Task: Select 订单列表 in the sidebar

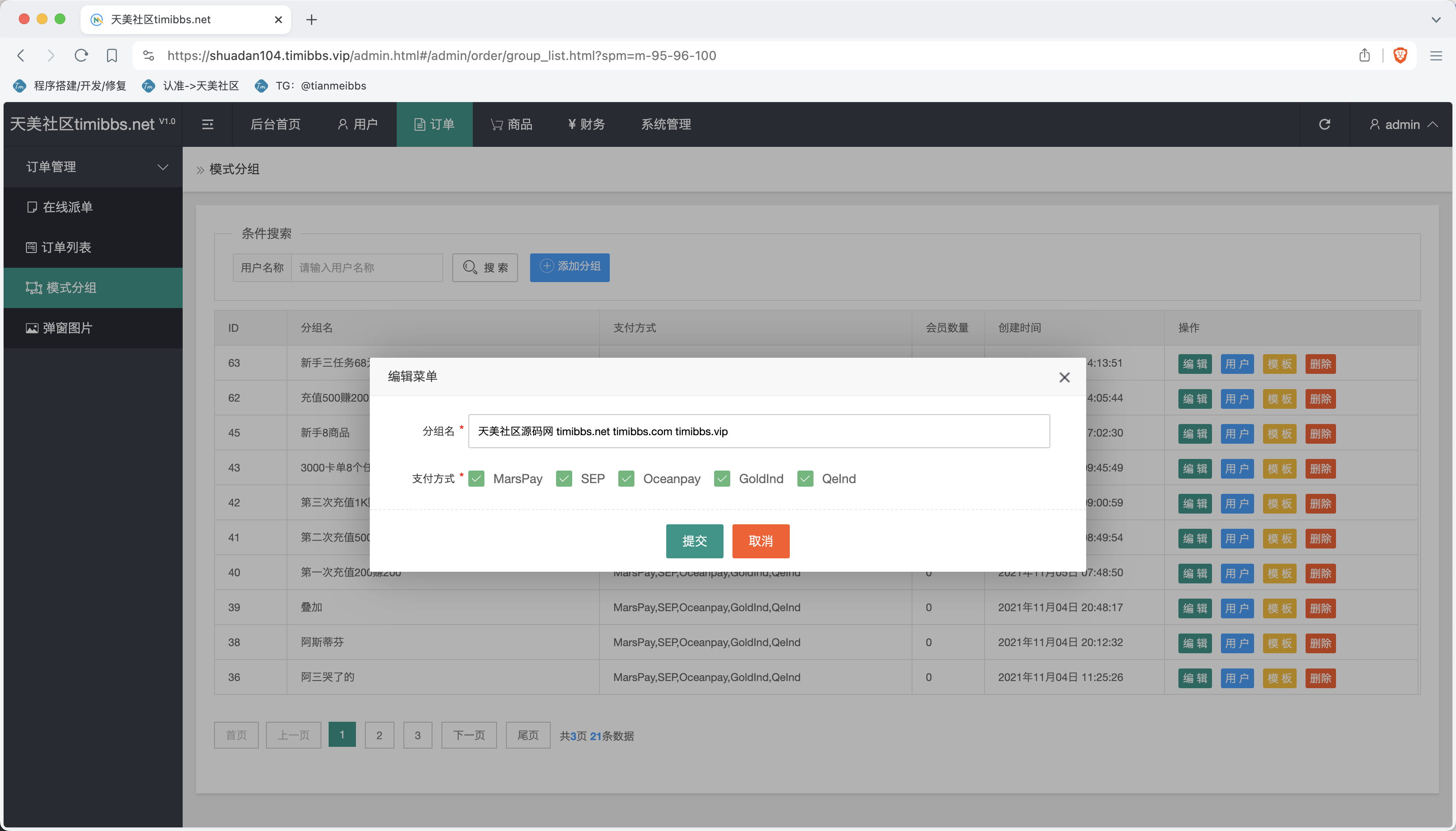Action: click(66, 247)
